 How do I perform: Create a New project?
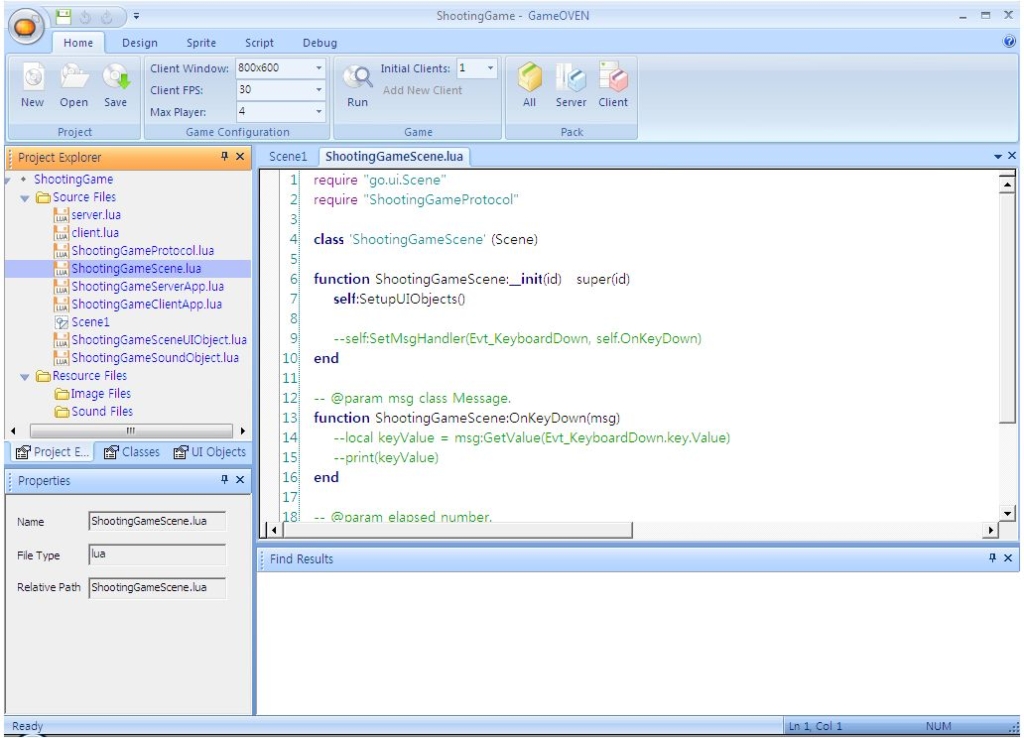33,85
